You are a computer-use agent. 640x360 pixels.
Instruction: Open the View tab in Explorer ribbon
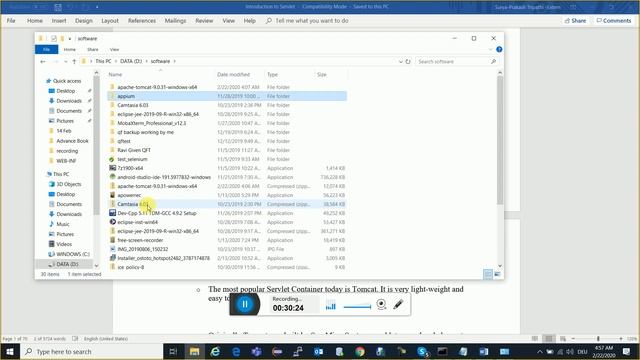tap(114, 49)
